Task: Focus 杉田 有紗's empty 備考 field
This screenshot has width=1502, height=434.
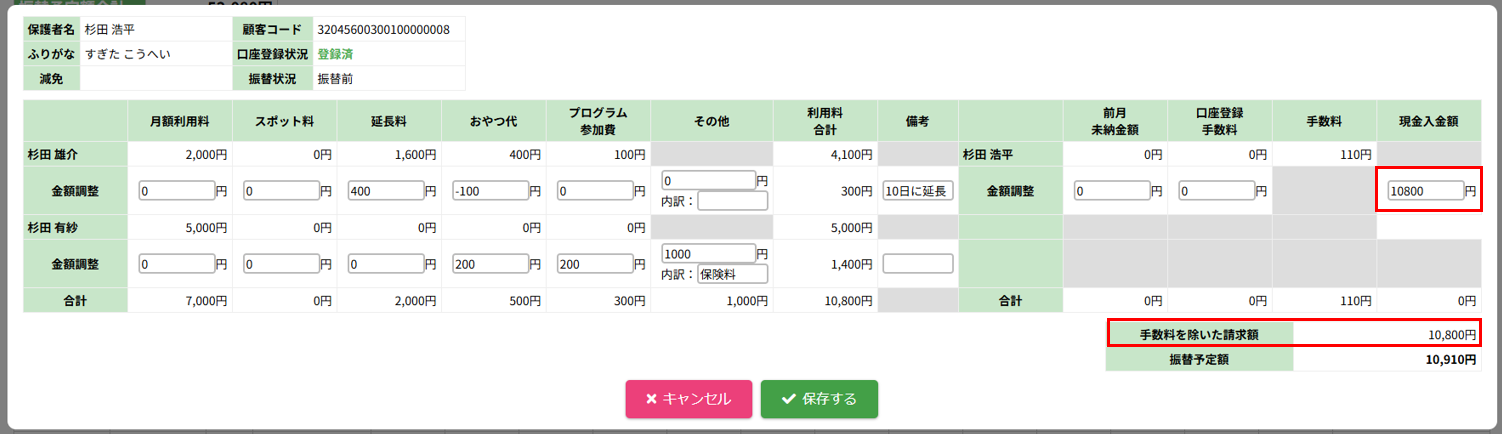Action: [x=918, y=264]
